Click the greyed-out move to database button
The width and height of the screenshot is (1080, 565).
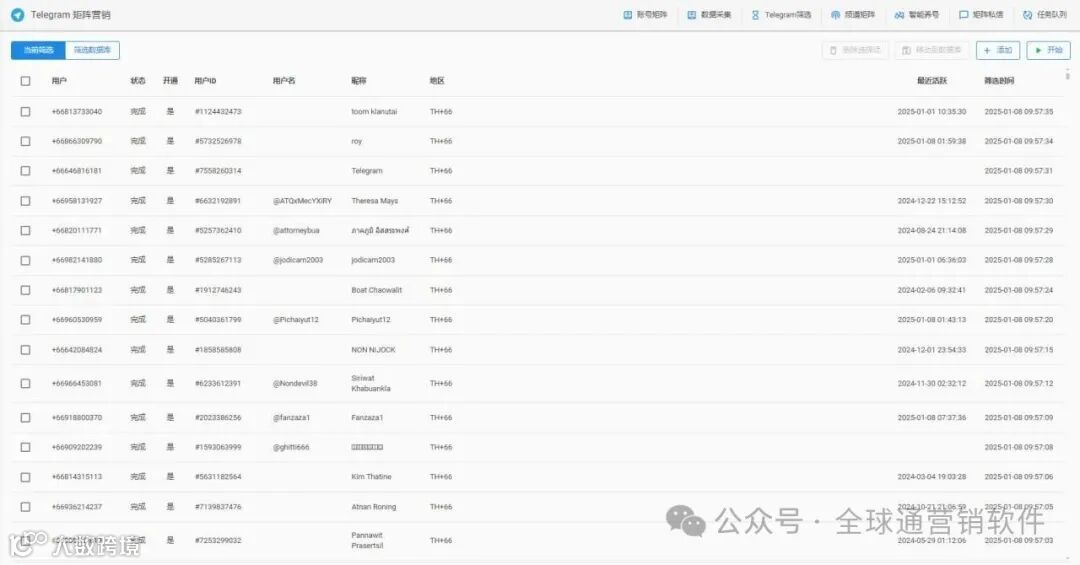pyautogui.click(x=932, y=50)
